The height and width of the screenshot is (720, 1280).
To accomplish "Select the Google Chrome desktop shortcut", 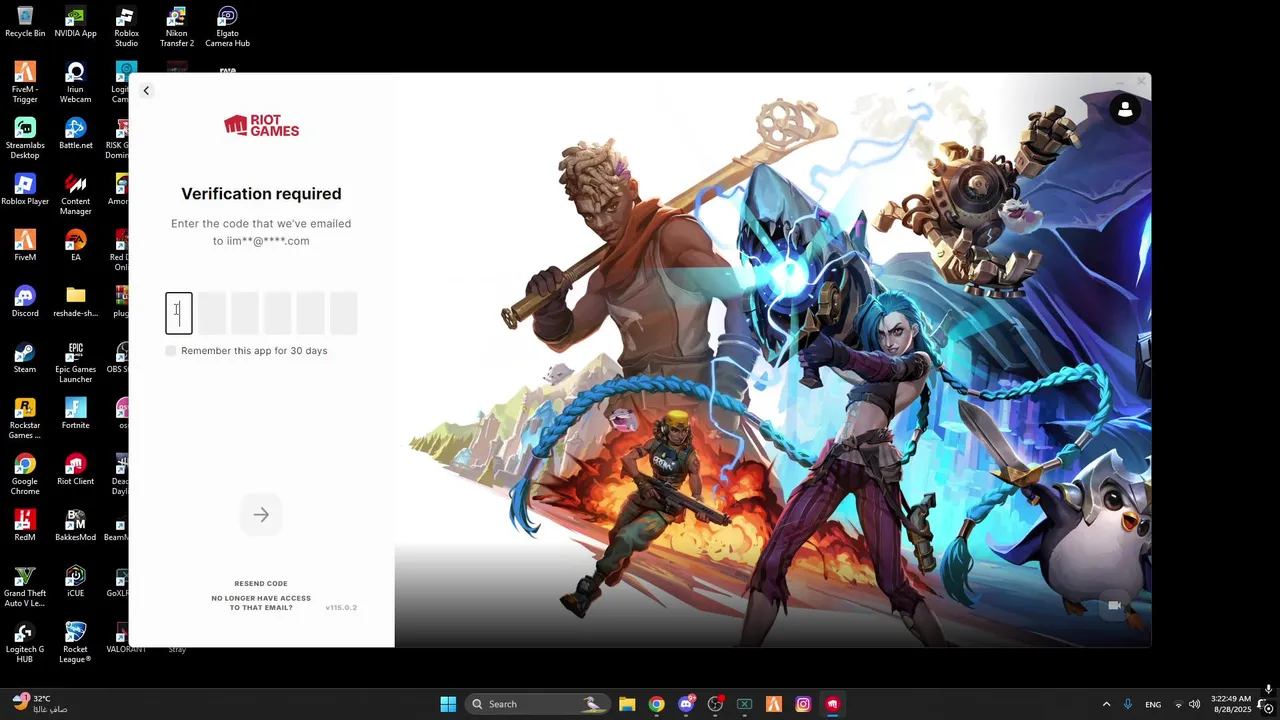I will point(25,475).
